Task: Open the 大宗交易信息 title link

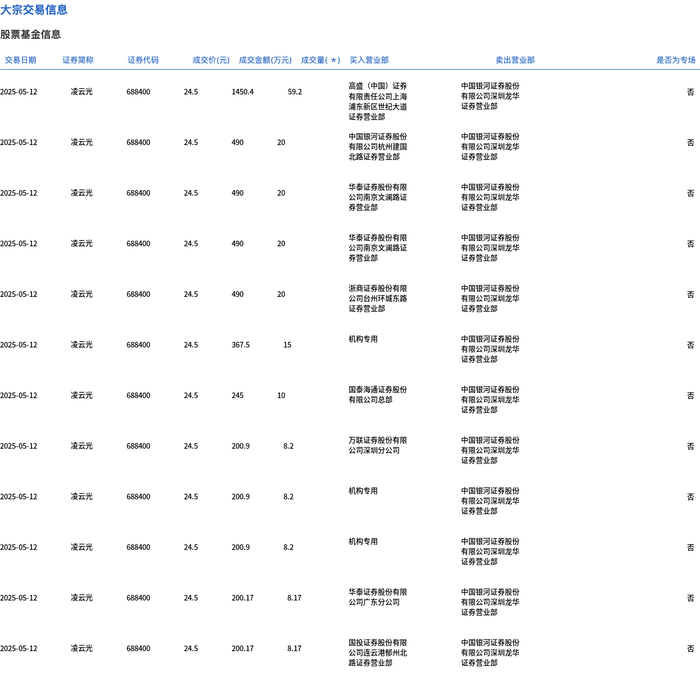Action: 34,9
